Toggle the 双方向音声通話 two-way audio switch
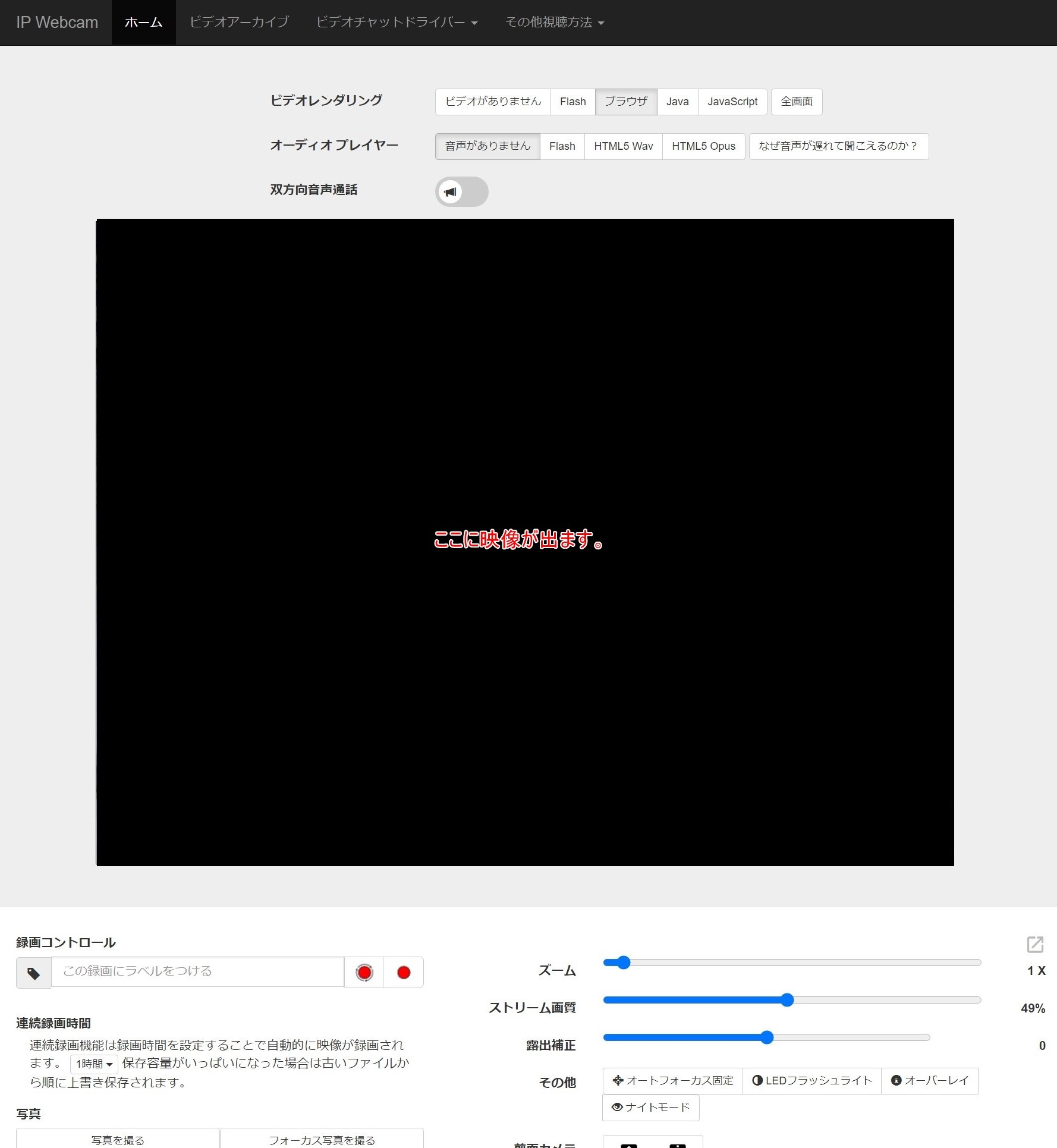1057x1148 pixels. pos(461,191)
